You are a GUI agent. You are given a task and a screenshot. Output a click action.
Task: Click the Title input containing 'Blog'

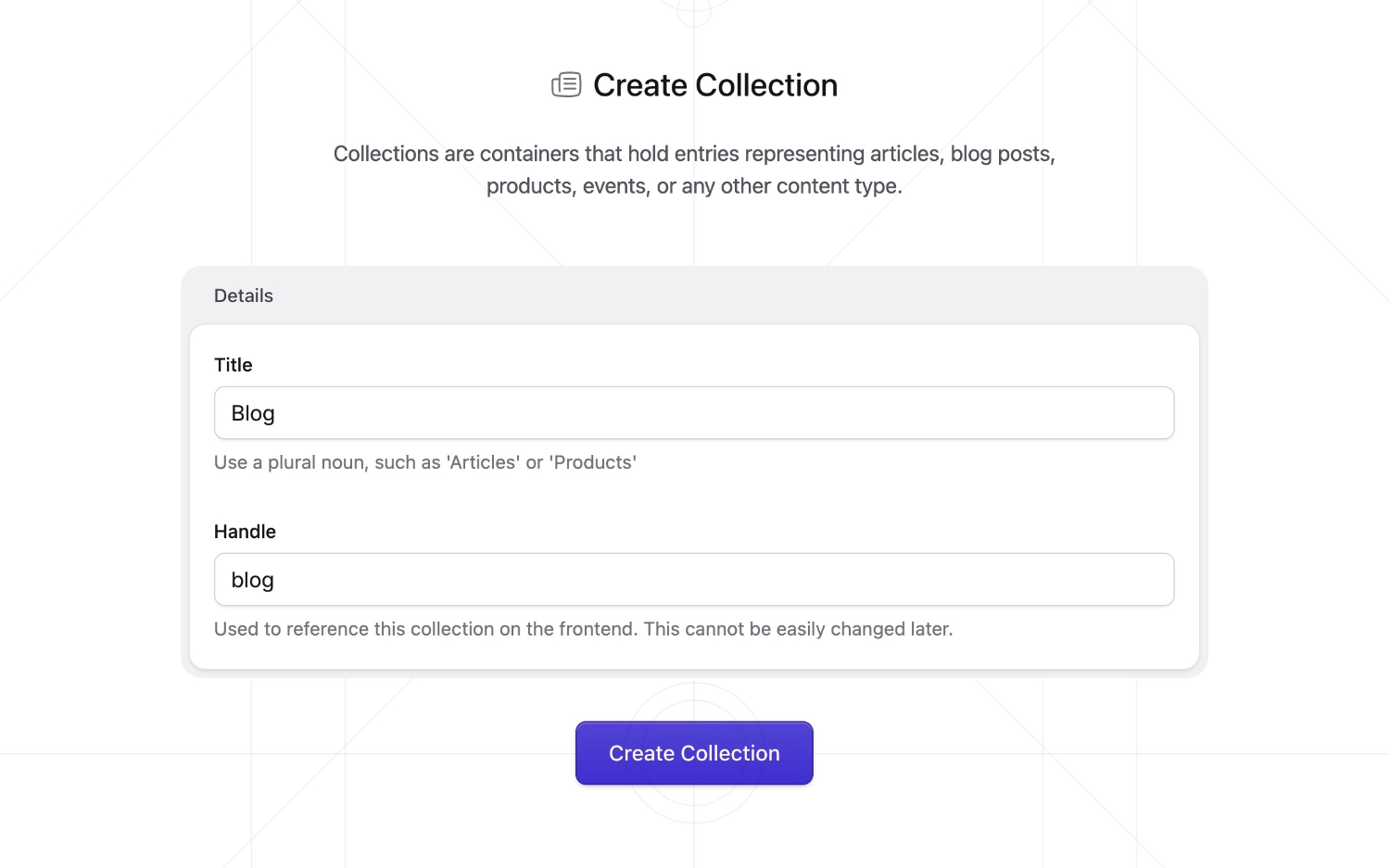pos(694,412)
